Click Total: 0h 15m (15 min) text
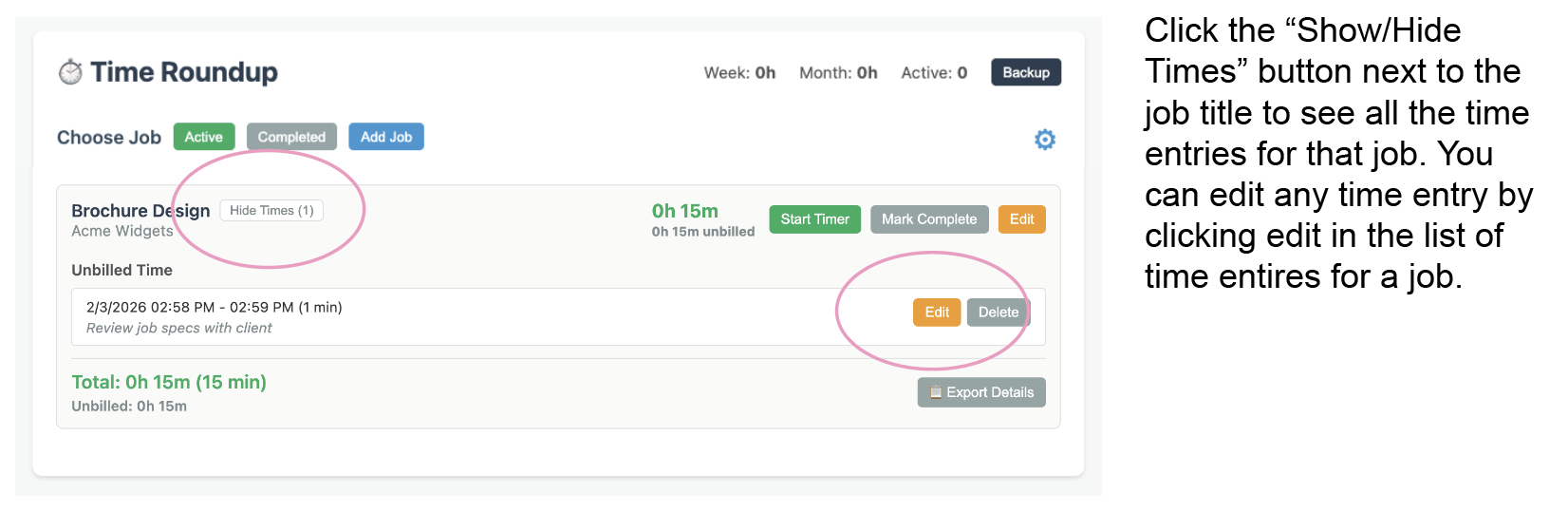This screenshot has height=512, width=1568. [169, 382]
